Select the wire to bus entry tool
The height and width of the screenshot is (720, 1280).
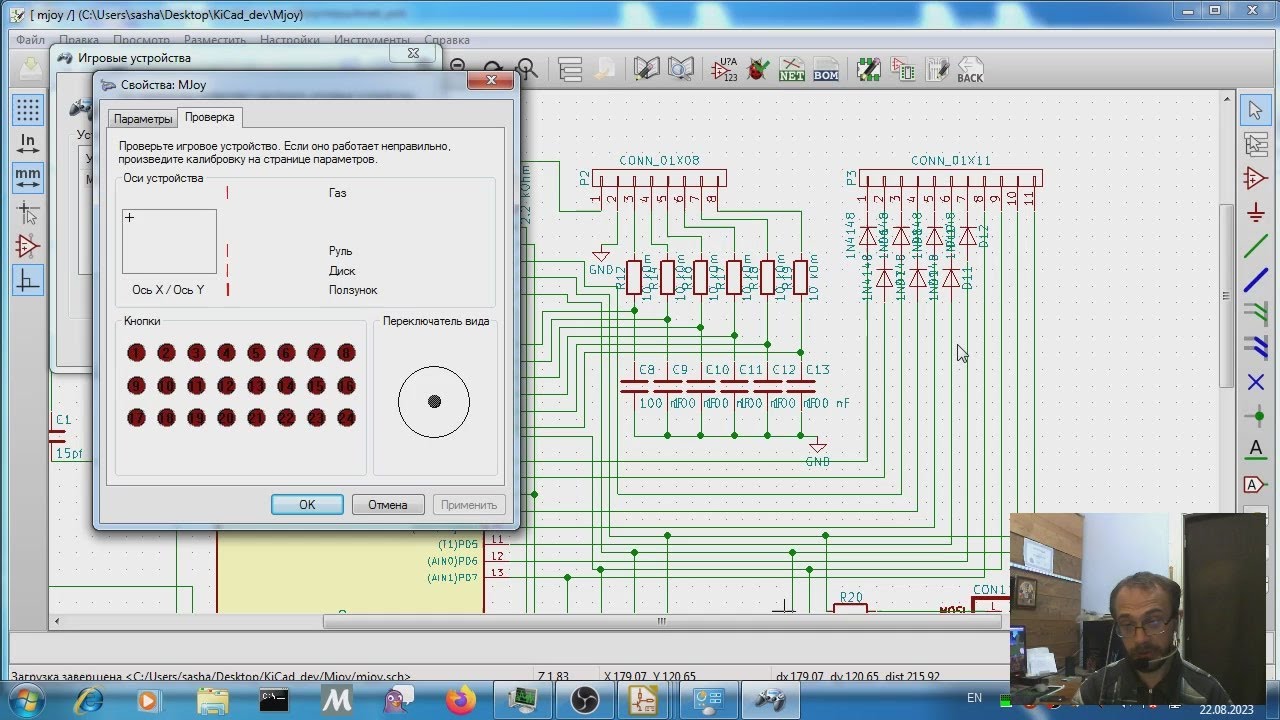[x=1256, y=314]
